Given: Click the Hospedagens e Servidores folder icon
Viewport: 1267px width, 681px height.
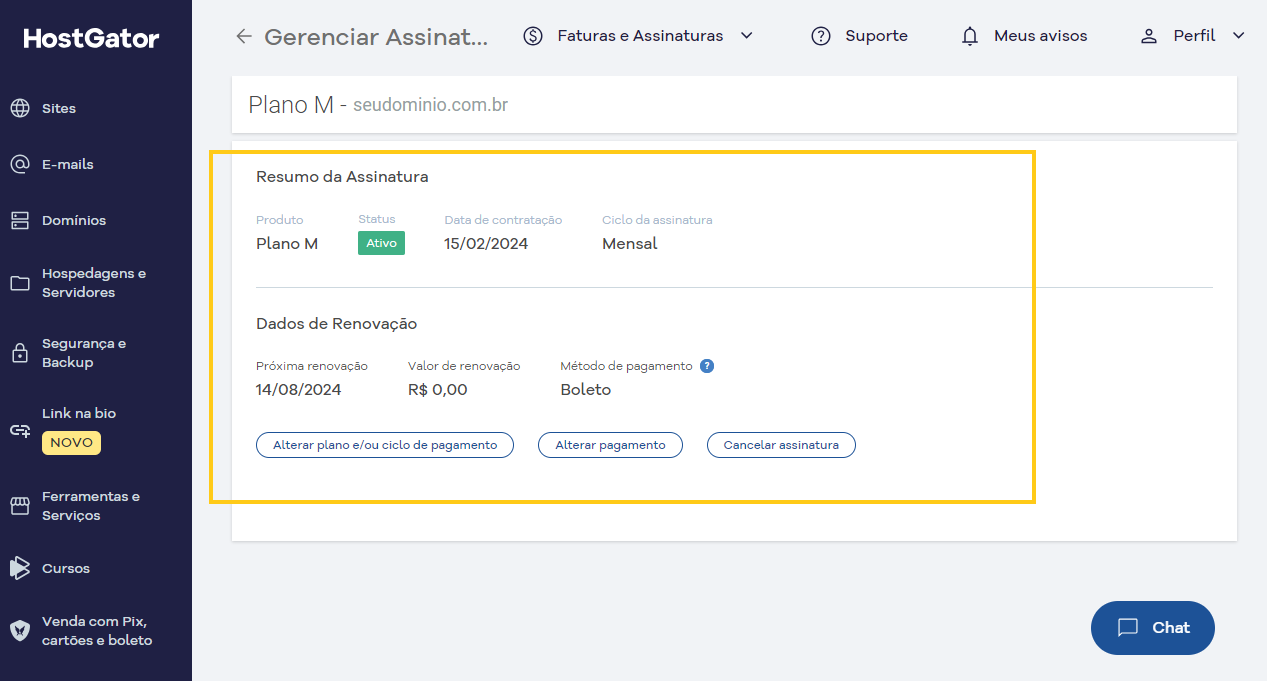Looking at the screenshot, I should [20, 283].
